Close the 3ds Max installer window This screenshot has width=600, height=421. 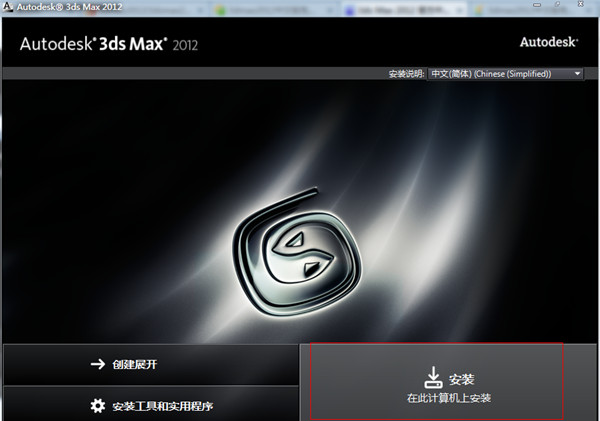(580, 4)
